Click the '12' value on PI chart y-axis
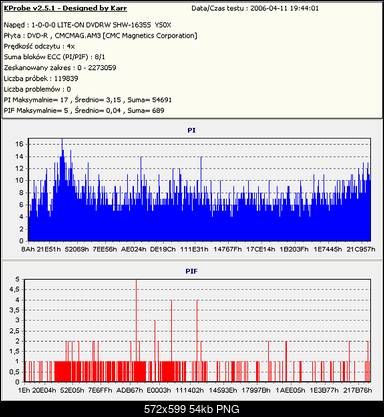Screen dimensions: 384x417 tap(20, 168)
